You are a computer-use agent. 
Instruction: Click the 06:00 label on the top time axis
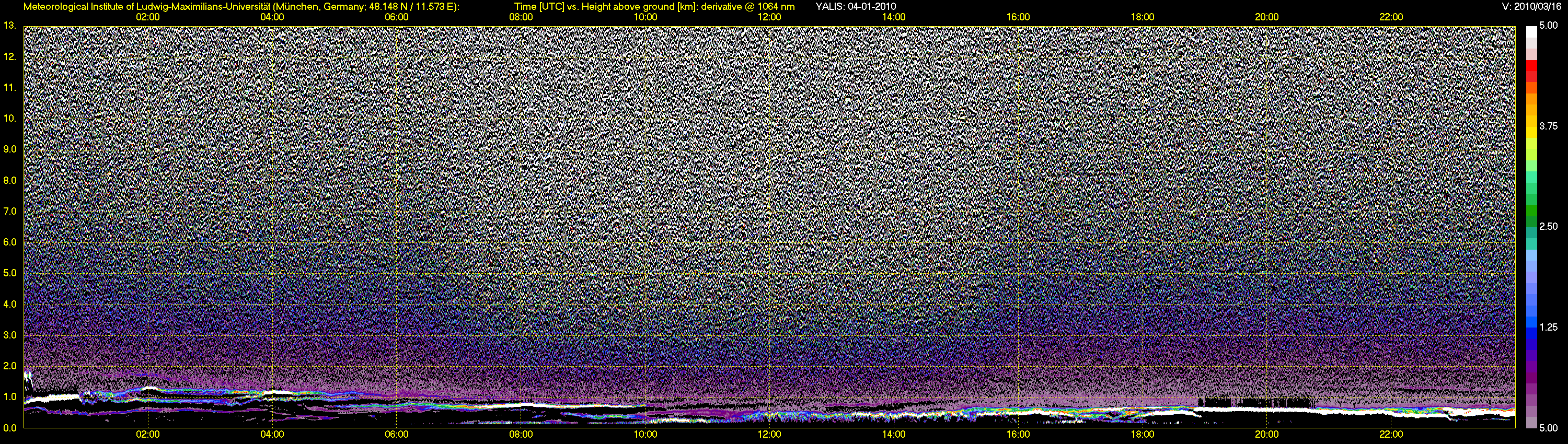[396, 17]
